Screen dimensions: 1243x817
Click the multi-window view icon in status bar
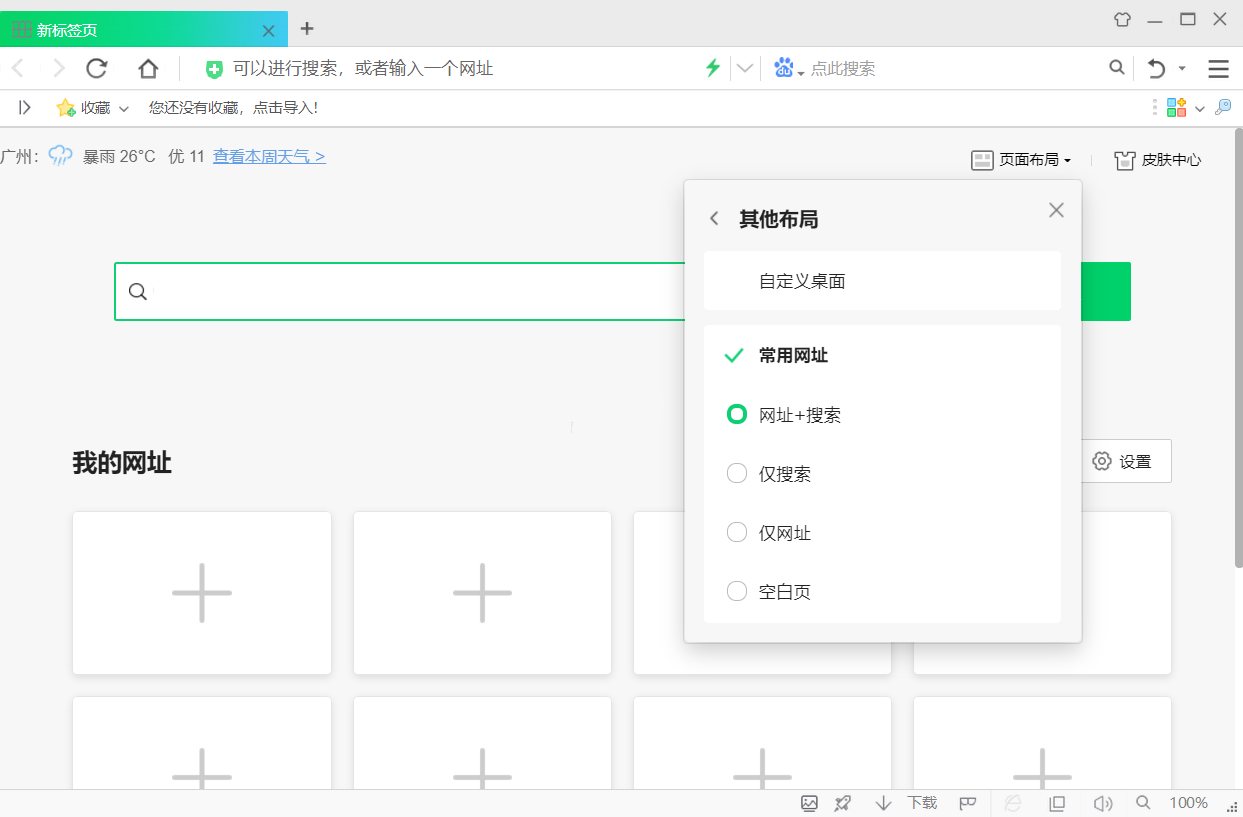click(x=1056, y=802)
